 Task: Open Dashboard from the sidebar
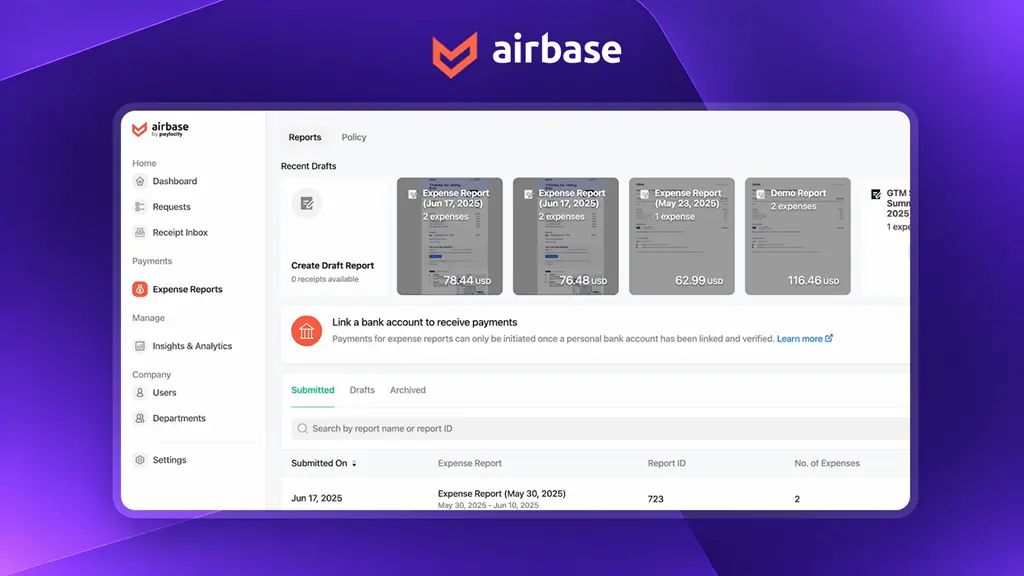(x=174, y=181)
